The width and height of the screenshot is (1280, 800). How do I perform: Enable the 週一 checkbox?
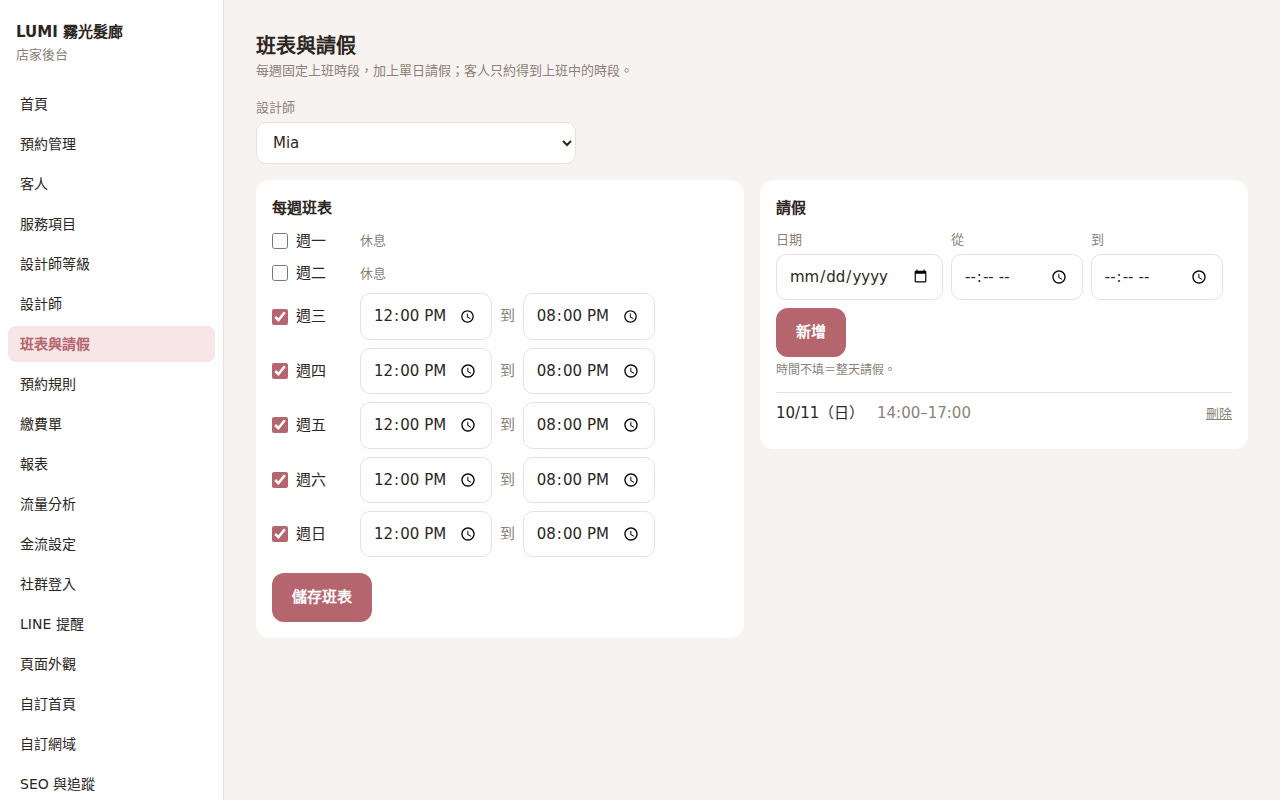pyautogui.click(x=280, y=241)
